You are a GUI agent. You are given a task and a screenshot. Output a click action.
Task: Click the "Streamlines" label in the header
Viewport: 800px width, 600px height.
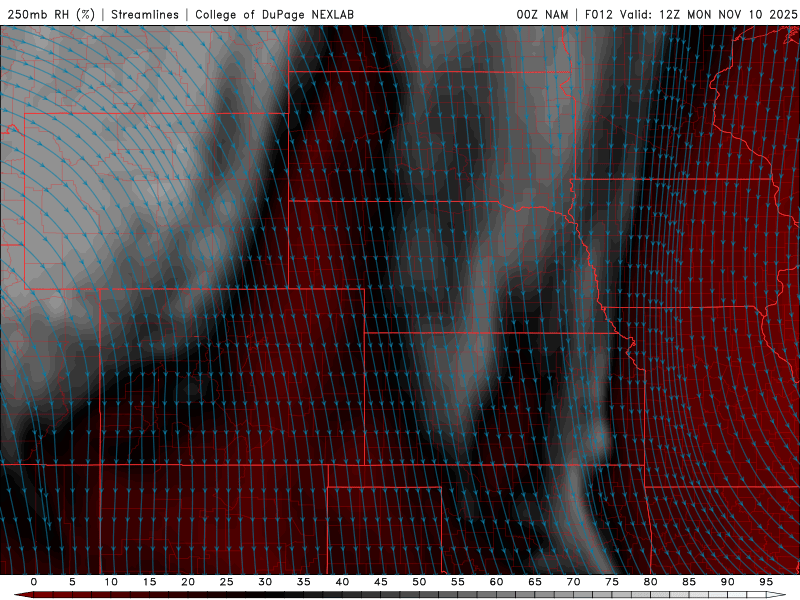pos(145,14)
